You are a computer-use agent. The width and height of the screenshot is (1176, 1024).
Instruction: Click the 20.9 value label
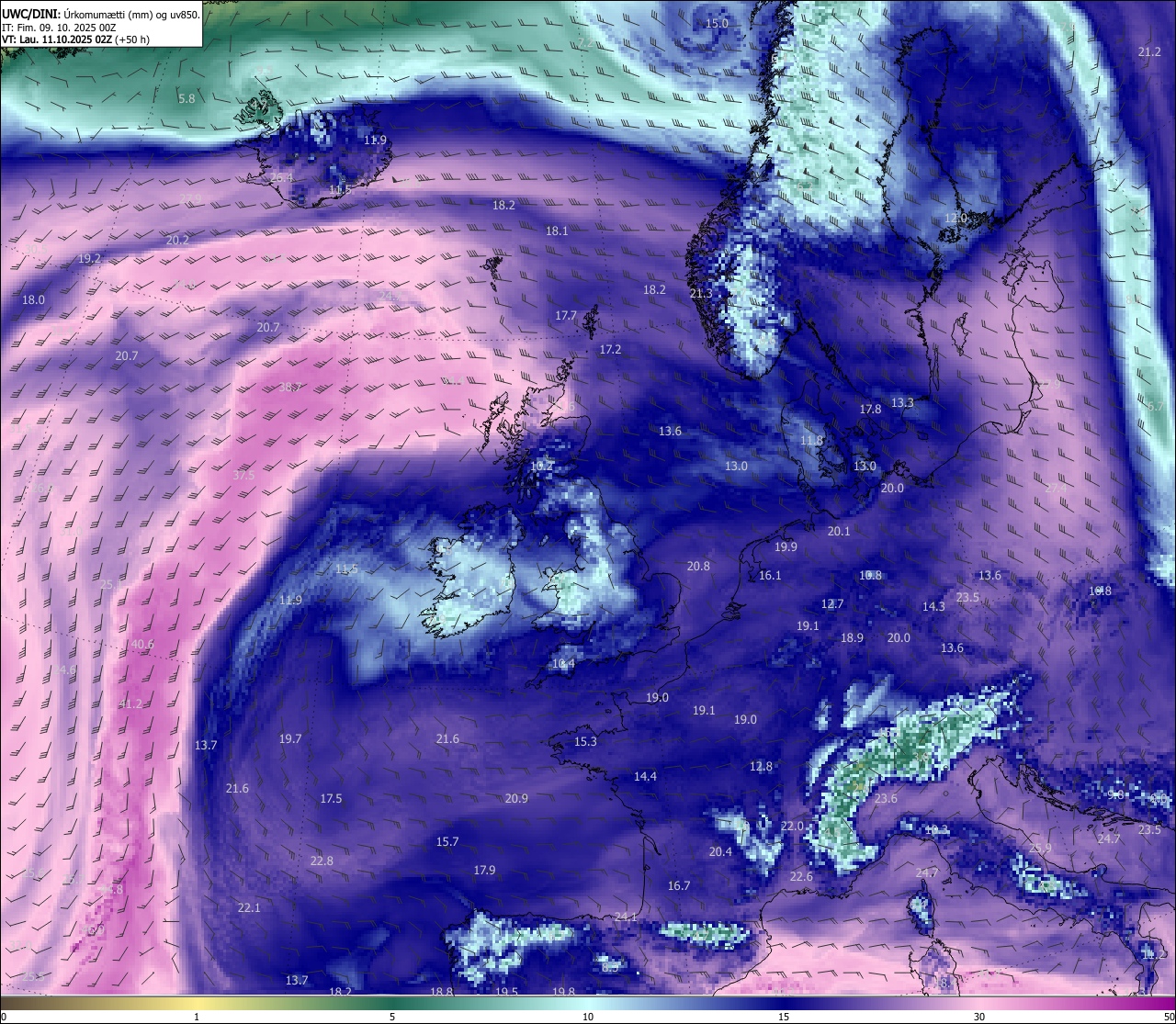point(516,799)
